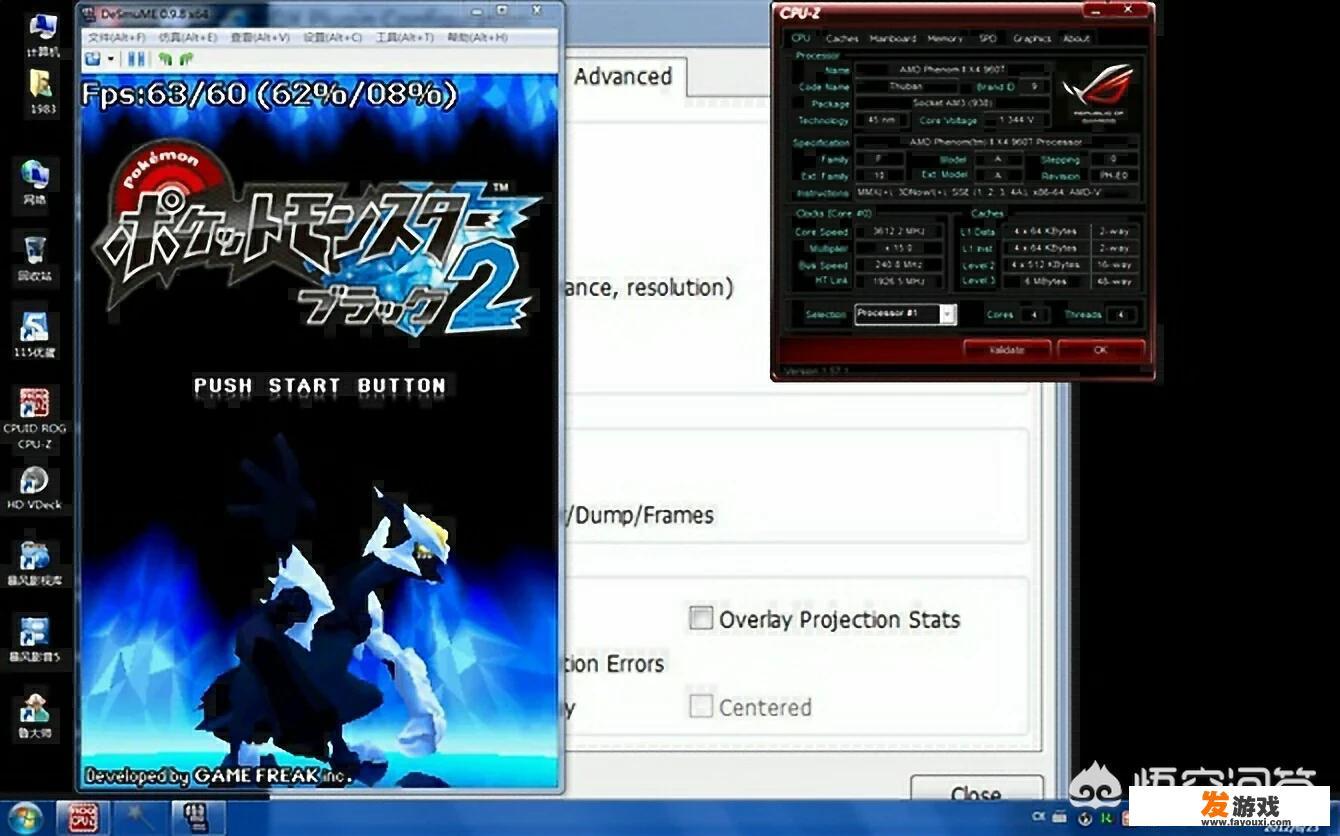1340x836 pixels.
Task: Expand the open-ROM dropdown arrow in DeSmuME toolbar
Action: point(109,60)
